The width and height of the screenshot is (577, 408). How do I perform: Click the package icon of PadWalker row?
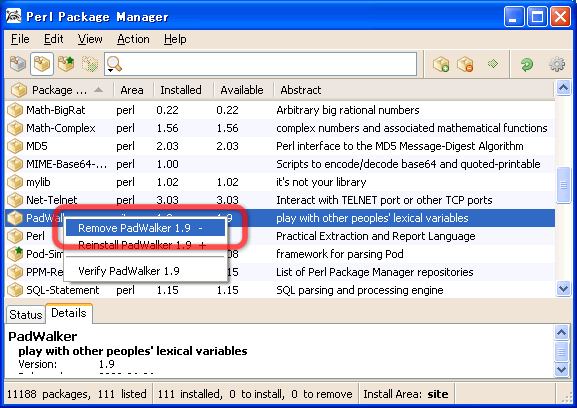click(15, 218)
